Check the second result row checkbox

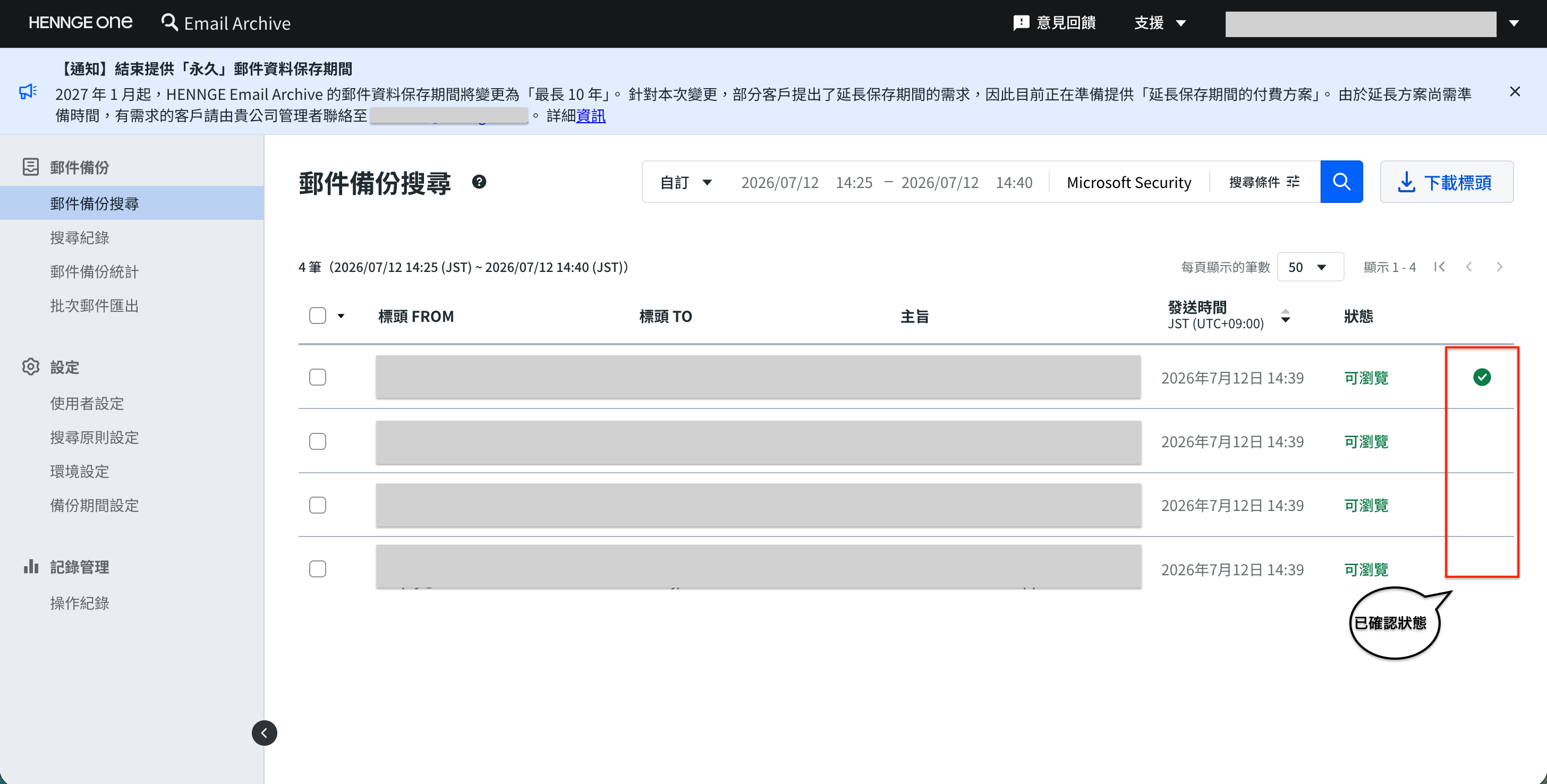pos(318,441)
